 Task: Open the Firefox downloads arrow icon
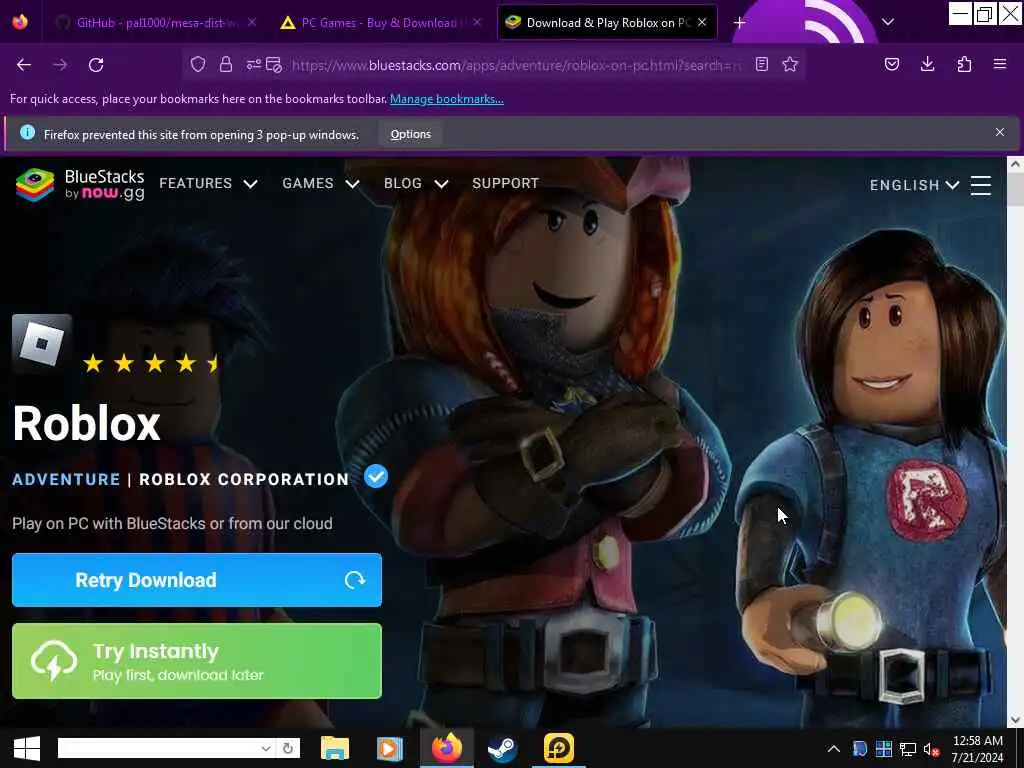point(927,64)
